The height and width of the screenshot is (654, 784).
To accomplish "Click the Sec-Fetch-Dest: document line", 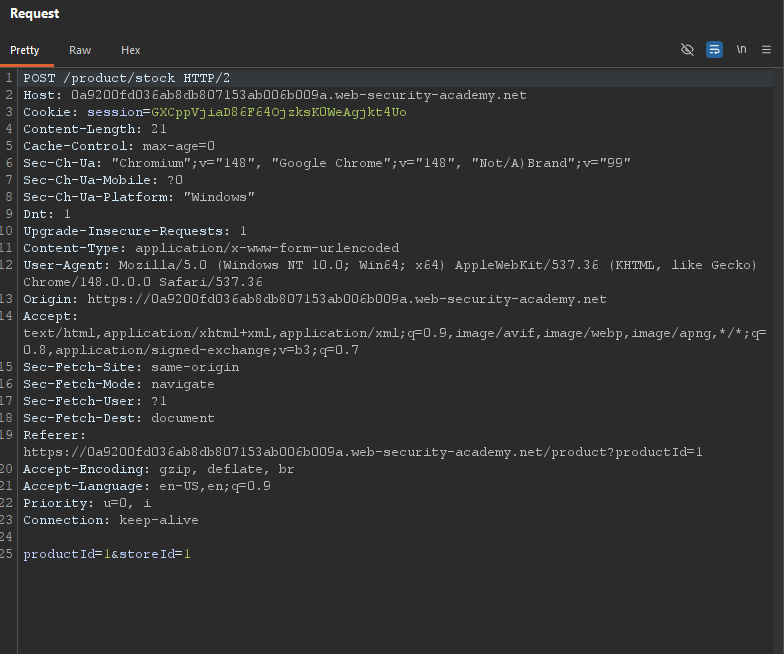I will pos(119,418).
